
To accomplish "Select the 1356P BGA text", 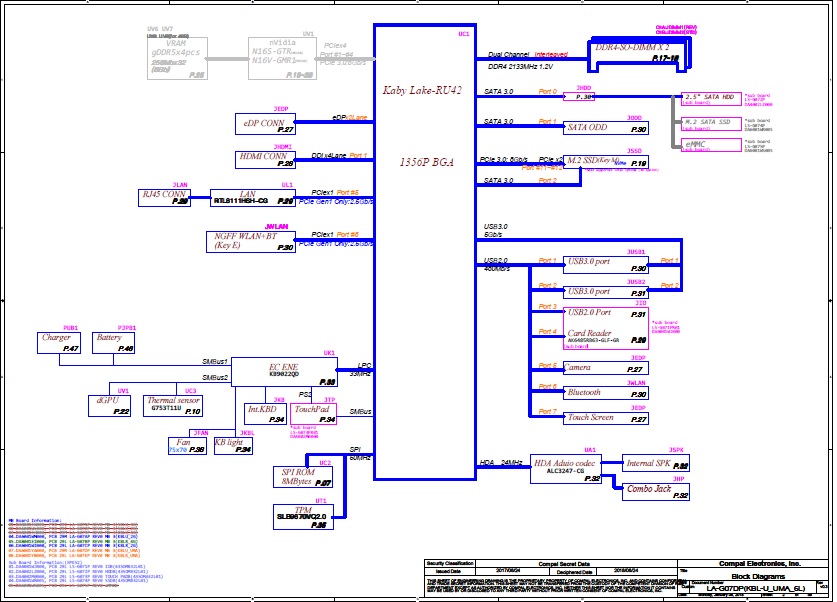I will point(427,162).
